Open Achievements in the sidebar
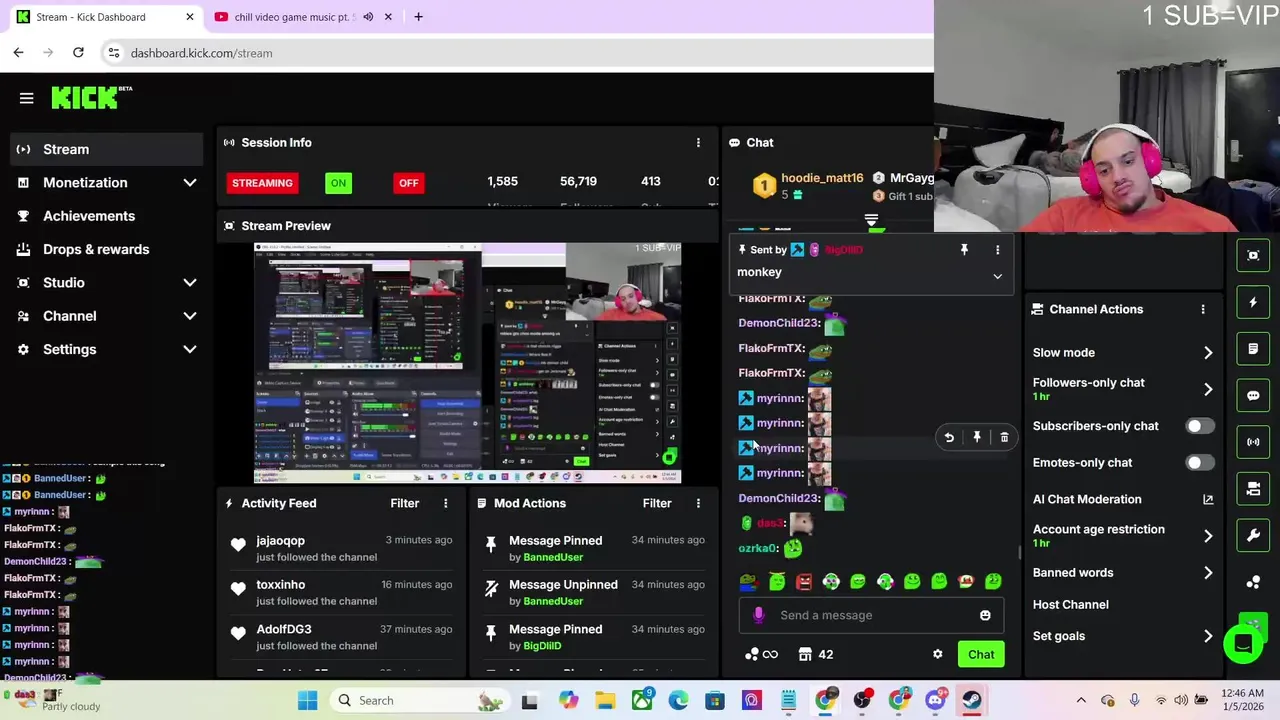Screen dimensions: 1280x720 click(105, 216)
